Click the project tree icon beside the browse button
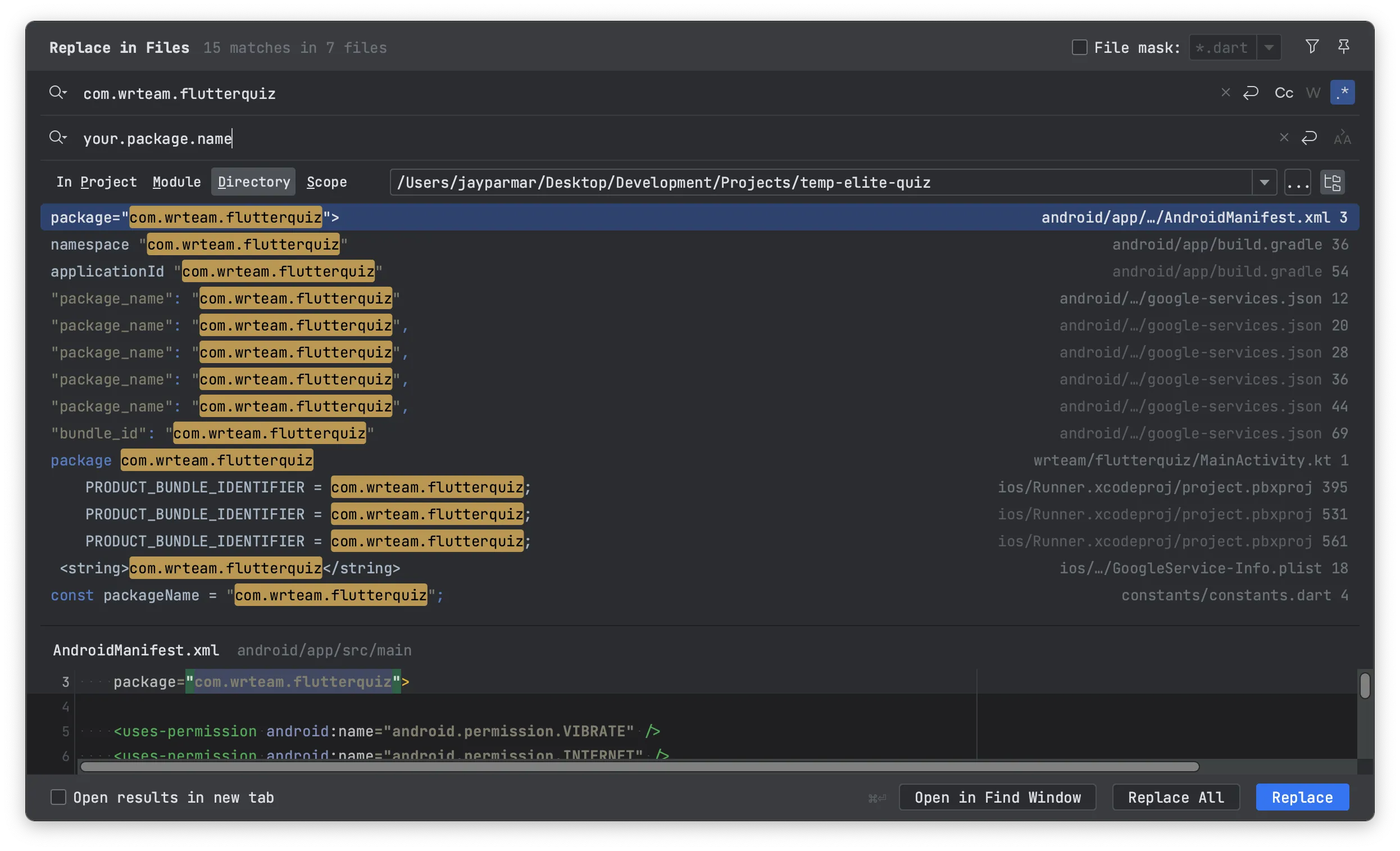Screen dimensions: 1400x851 click(x=1333, y=182)
